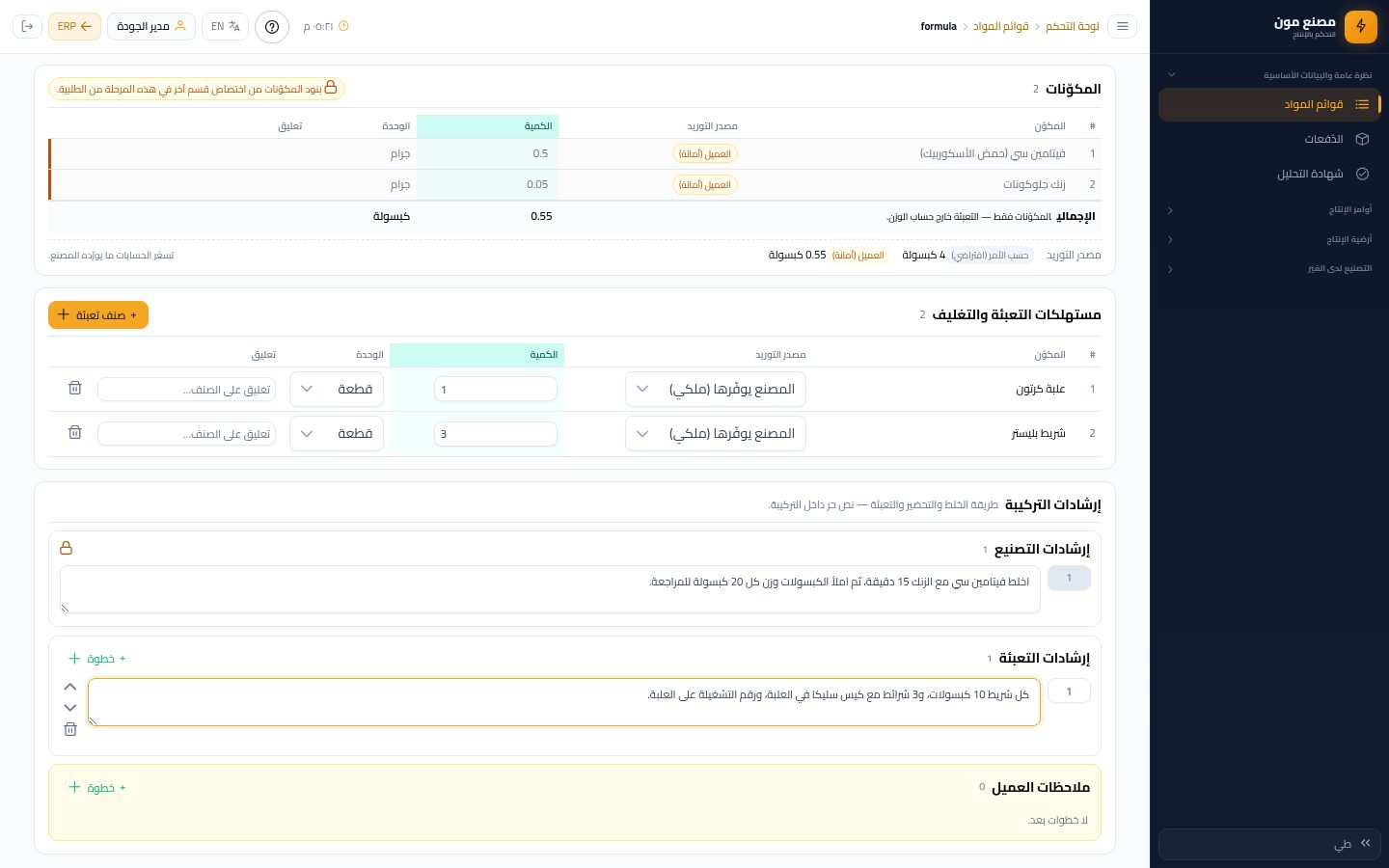
Task: Open شهادة التحليل in the sidebar
Action: pos(1269,174)
